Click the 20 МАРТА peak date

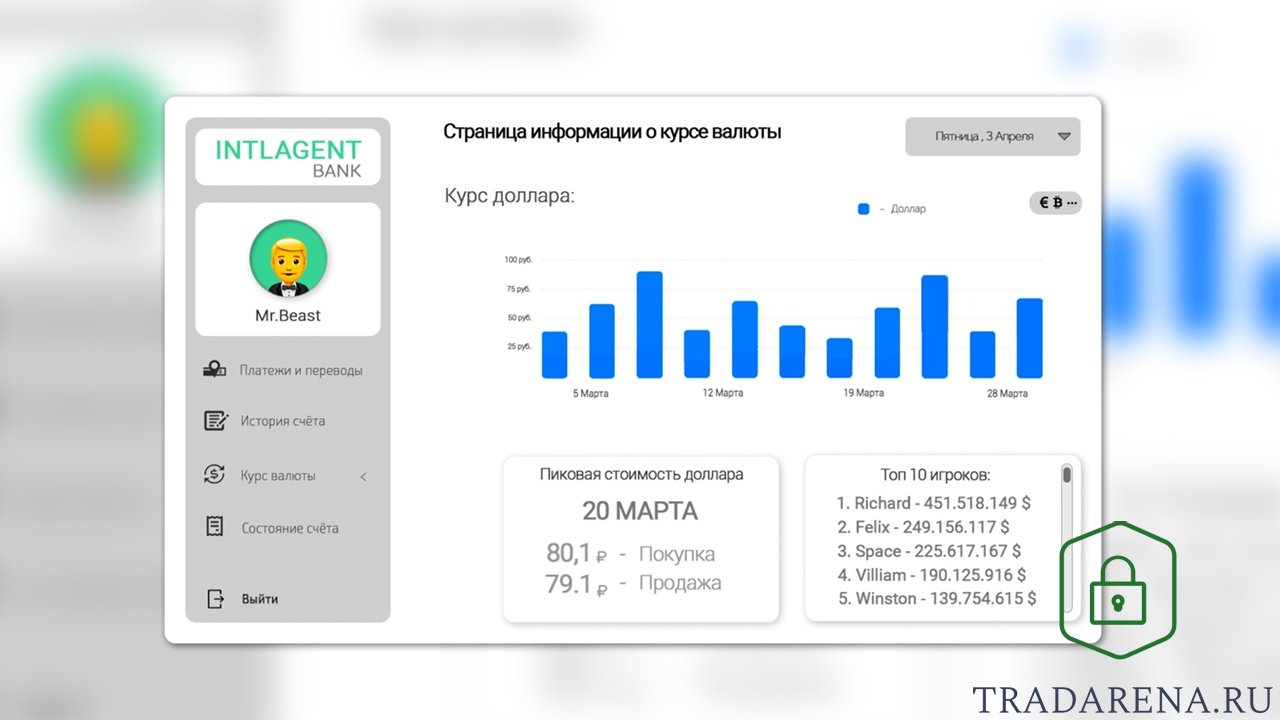(640, 511)
